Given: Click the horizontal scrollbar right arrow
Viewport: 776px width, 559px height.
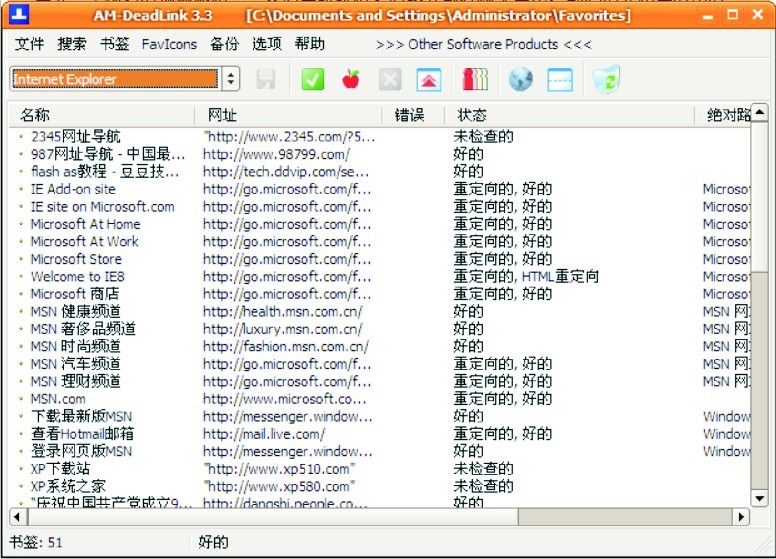Looking at the screenshot, I should 740,517.
